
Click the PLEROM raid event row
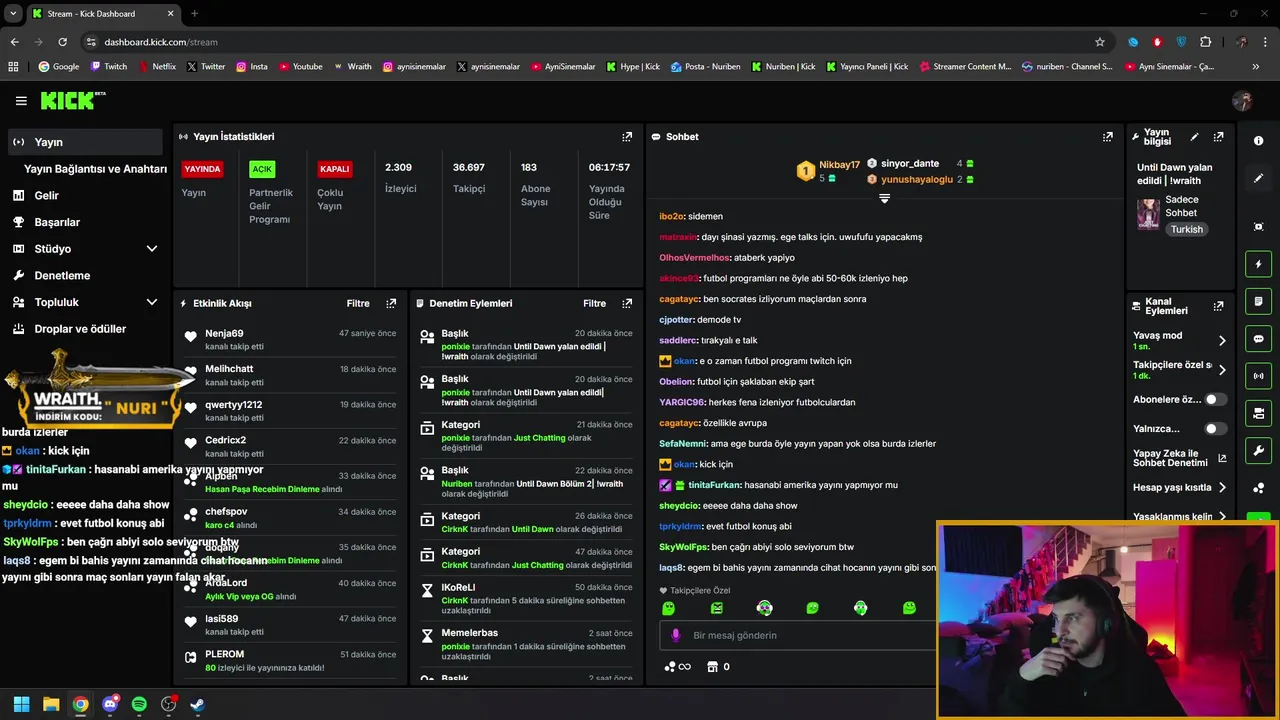coord(290,661)
